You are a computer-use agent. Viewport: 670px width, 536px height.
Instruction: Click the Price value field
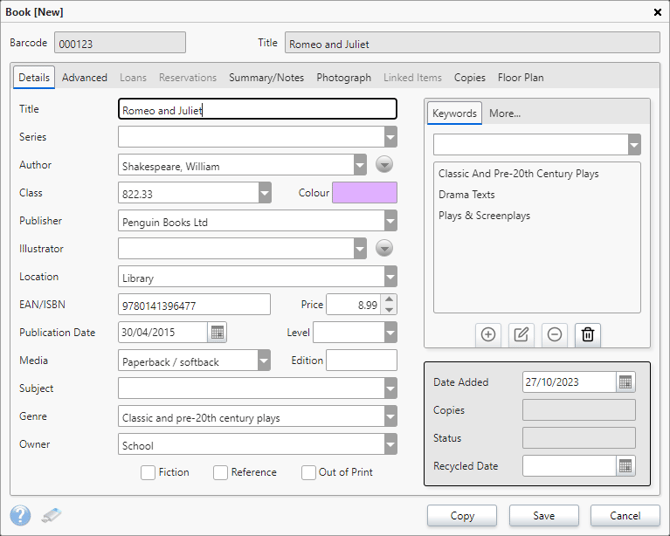click(354, 304)
